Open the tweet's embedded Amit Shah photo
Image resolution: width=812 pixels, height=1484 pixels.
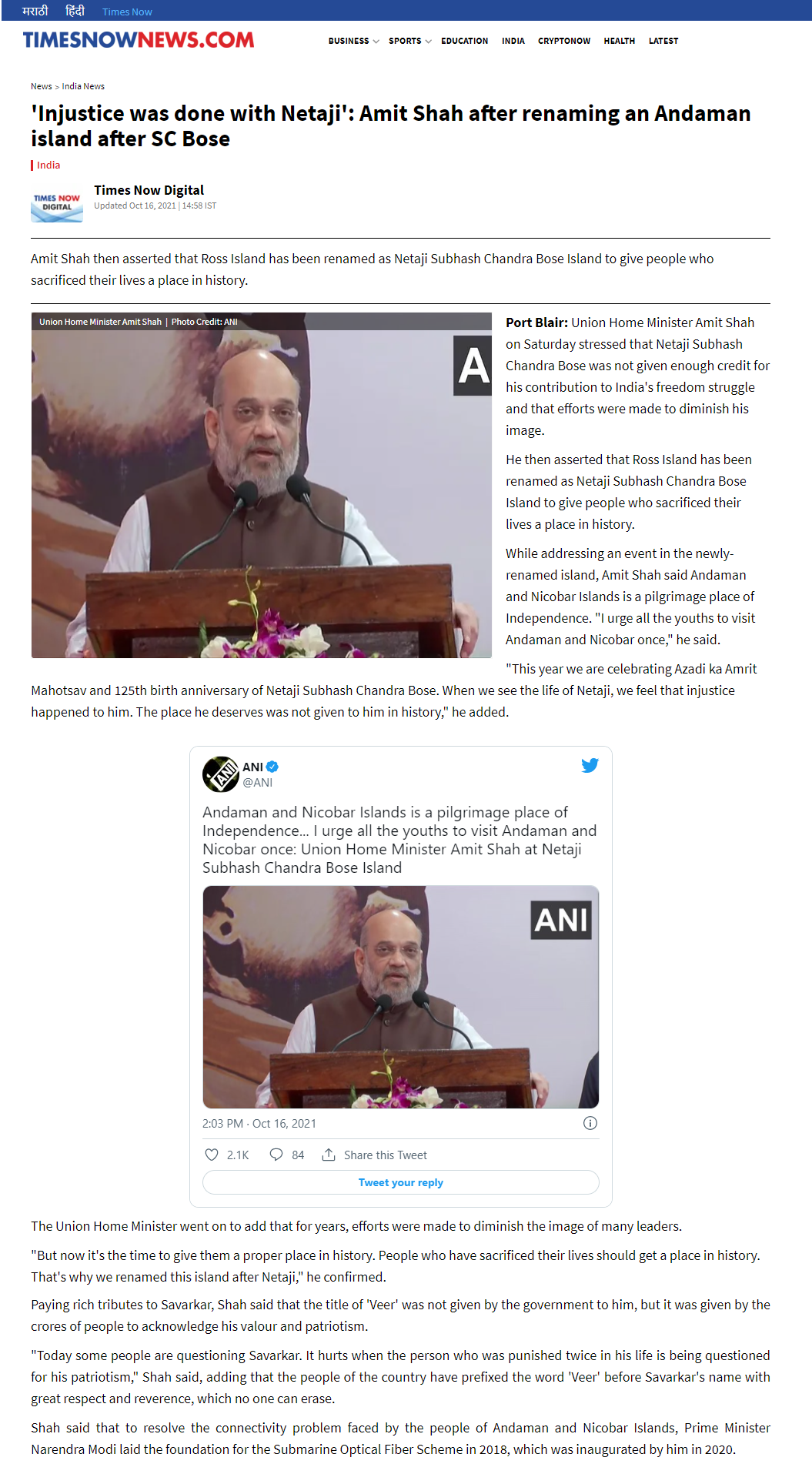click(x=401, y=997)
